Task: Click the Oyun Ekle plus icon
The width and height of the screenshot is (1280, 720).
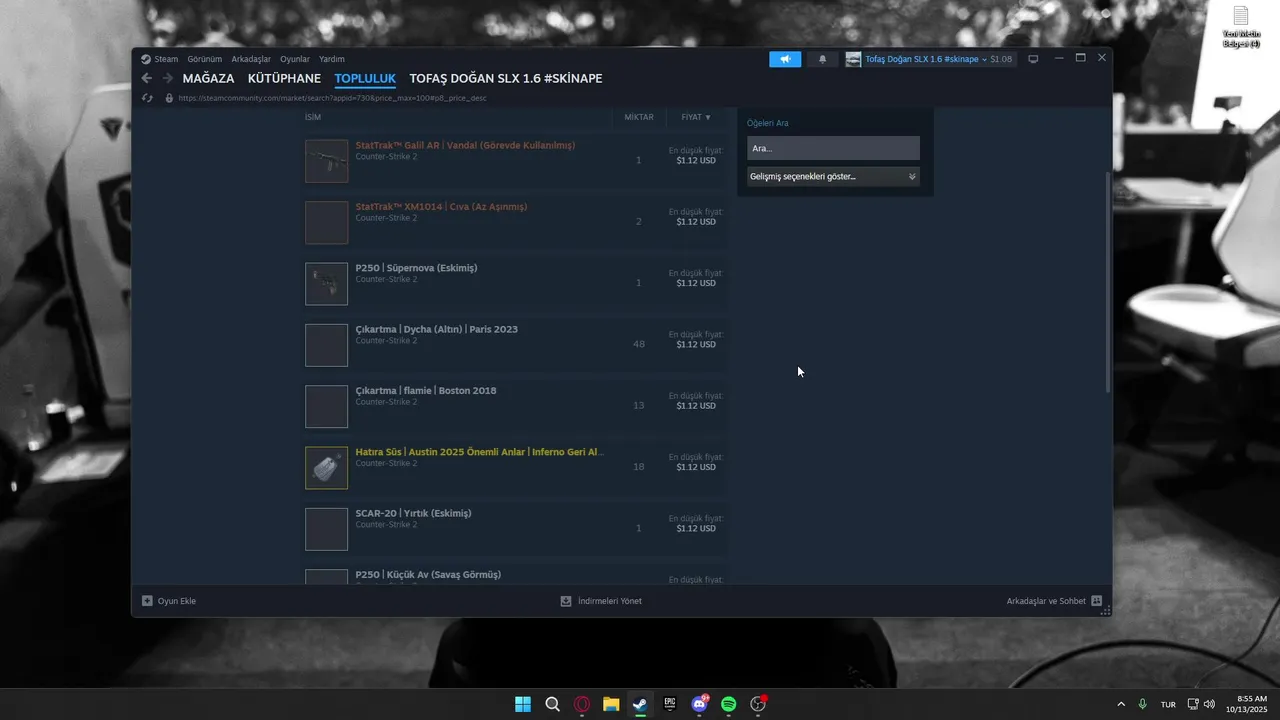Action: [147, 601]
